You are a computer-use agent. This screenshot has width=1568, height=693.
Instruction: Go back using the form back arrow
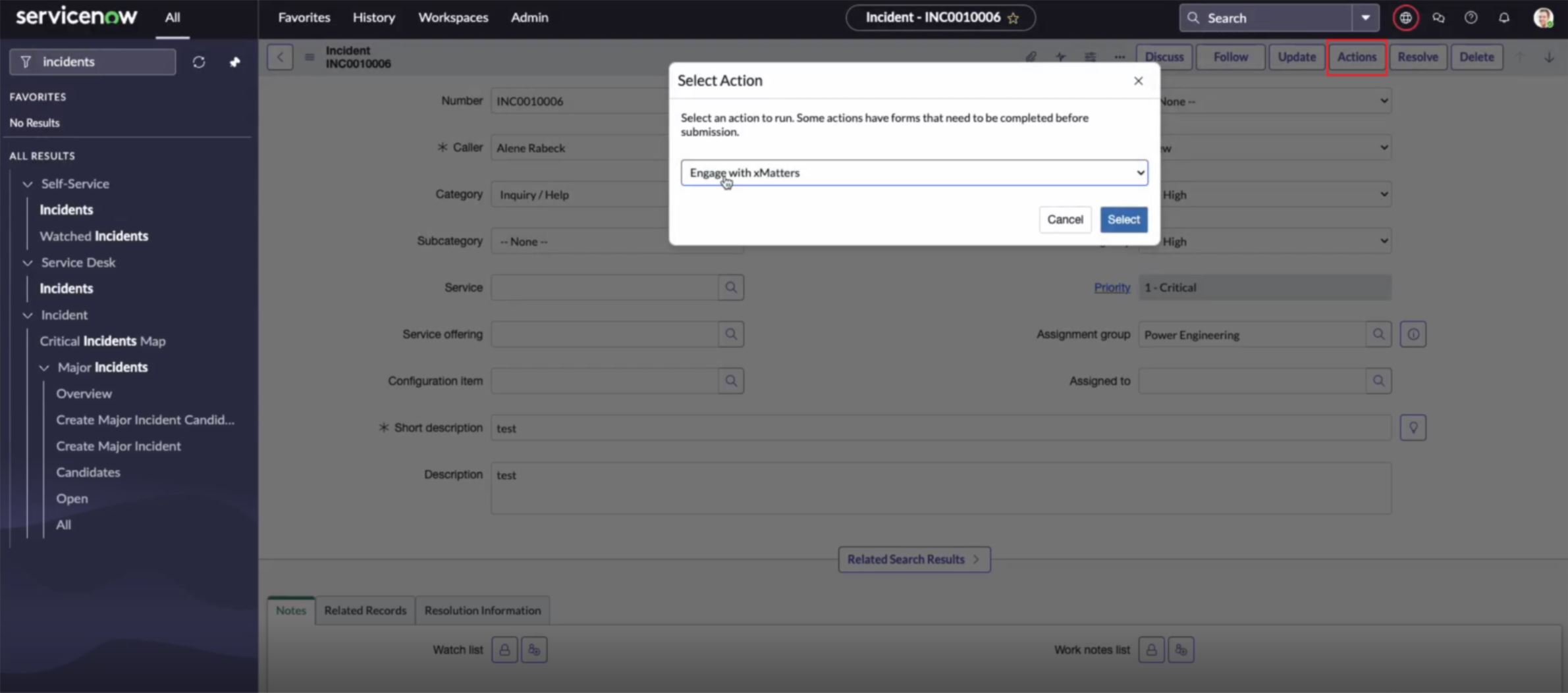[x=280, y=57]
